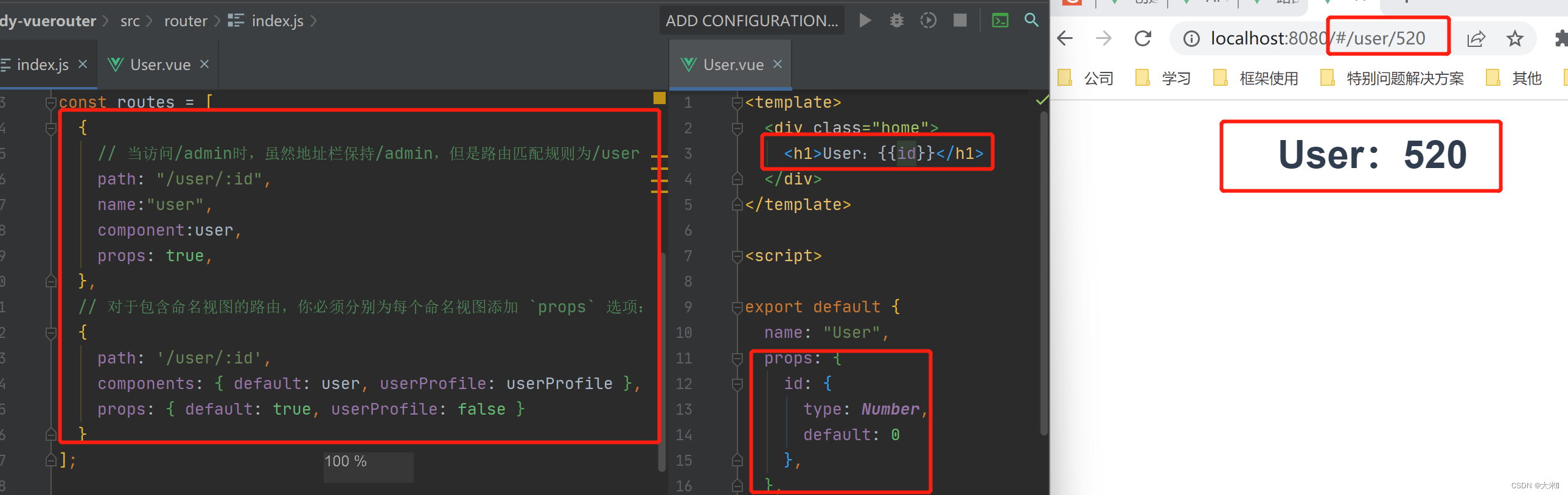
Task: Click the yellow warning indicator square
Action: tap(659, 98)
